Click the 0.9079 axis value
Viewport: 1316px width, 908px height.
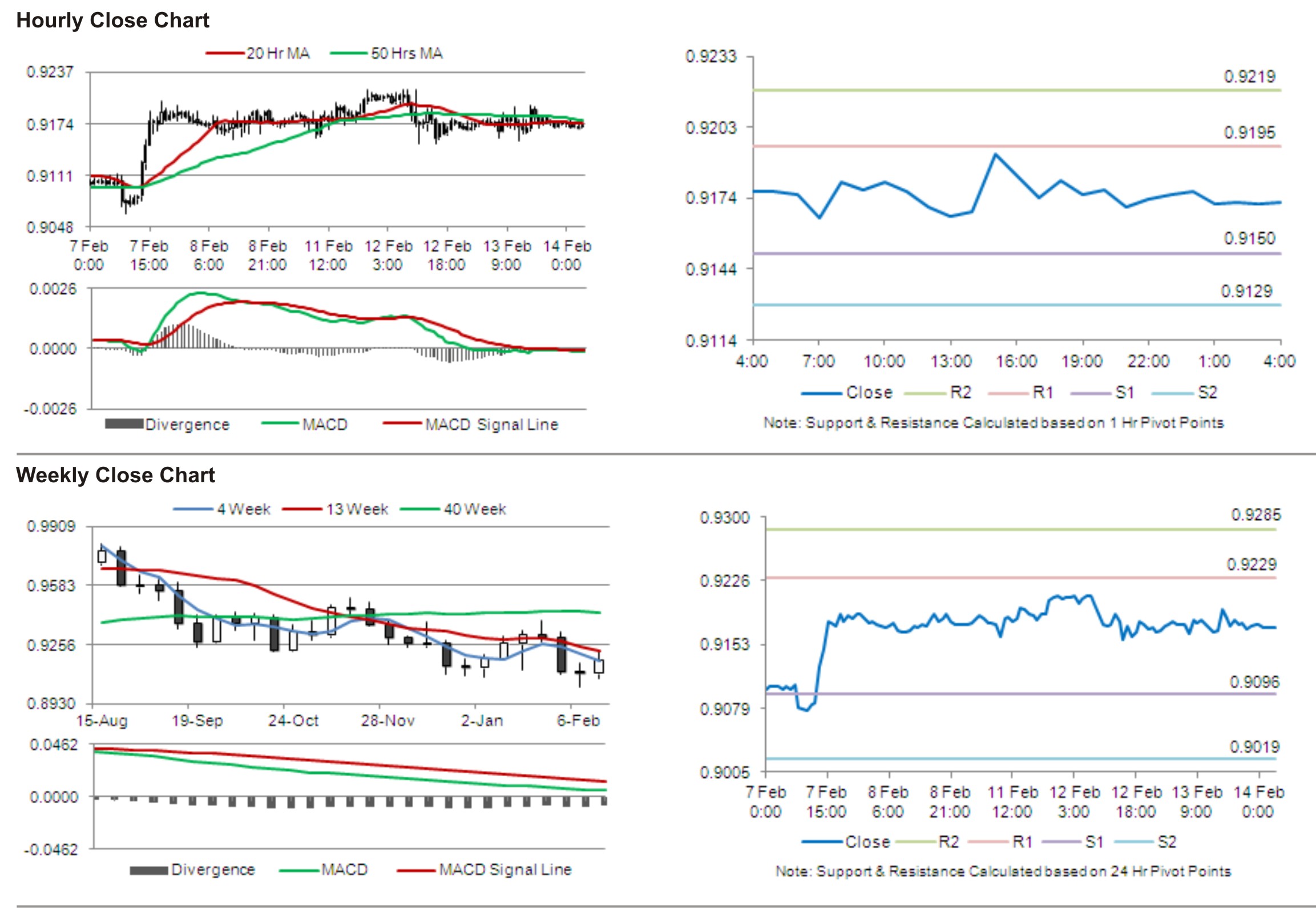point(725,709)
